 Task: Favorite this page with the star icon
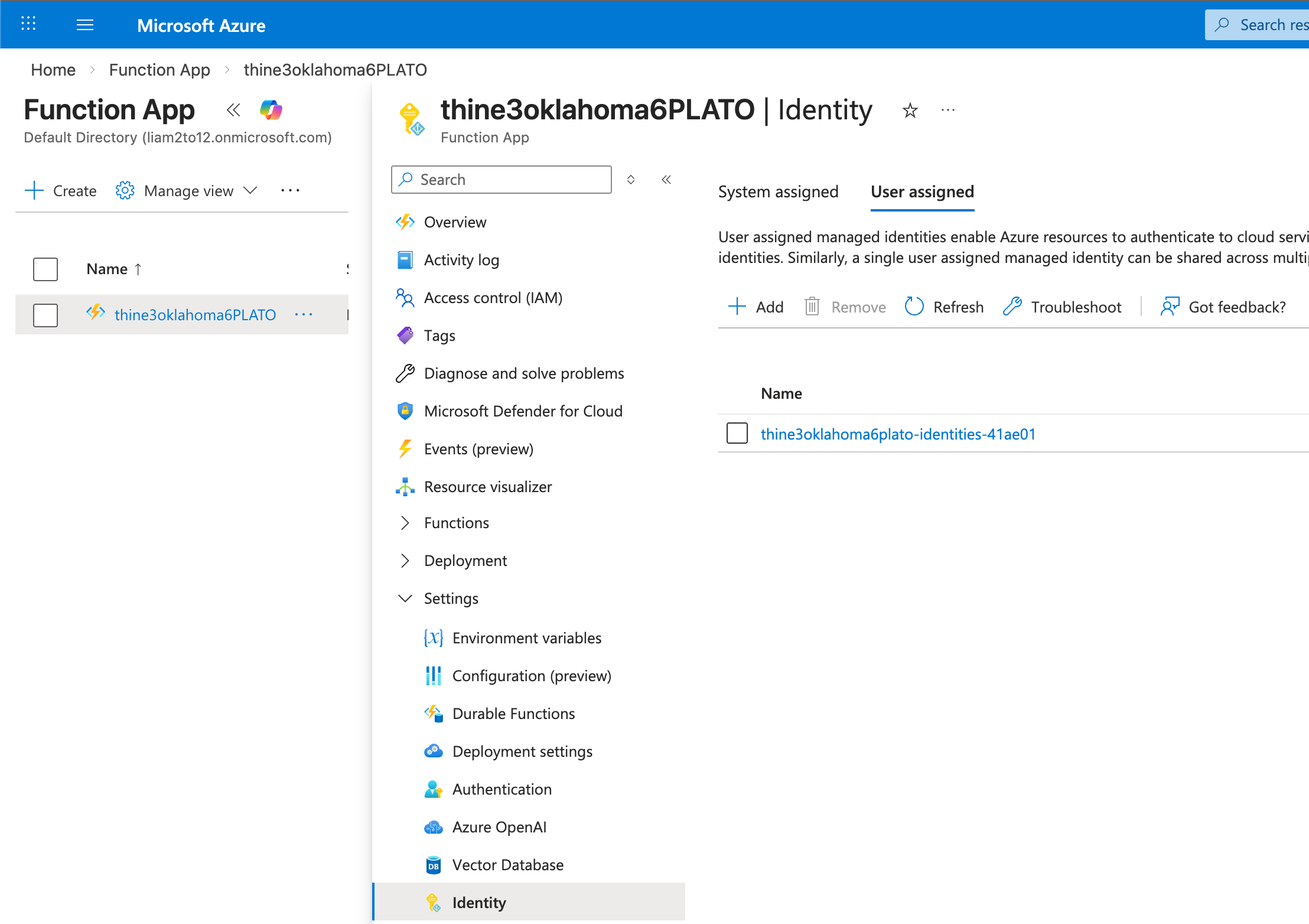coord(910,110)
